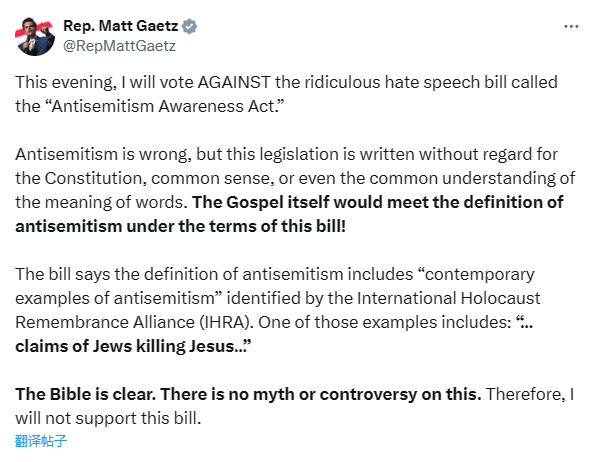Viewport: 597px width, 462px height.
Task: Open the Rep. Matt Gaetz display name
Action: click(x=121, y=26)
